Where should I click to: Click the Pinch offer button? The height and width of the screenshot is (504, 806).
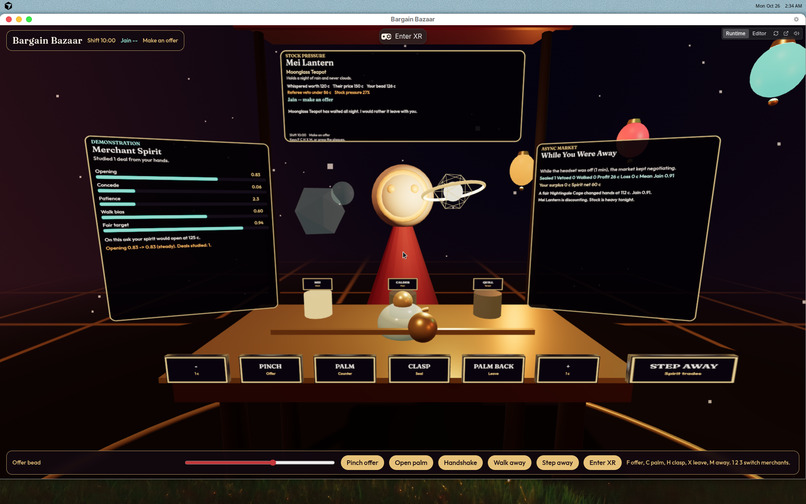[x=362, y=462]
